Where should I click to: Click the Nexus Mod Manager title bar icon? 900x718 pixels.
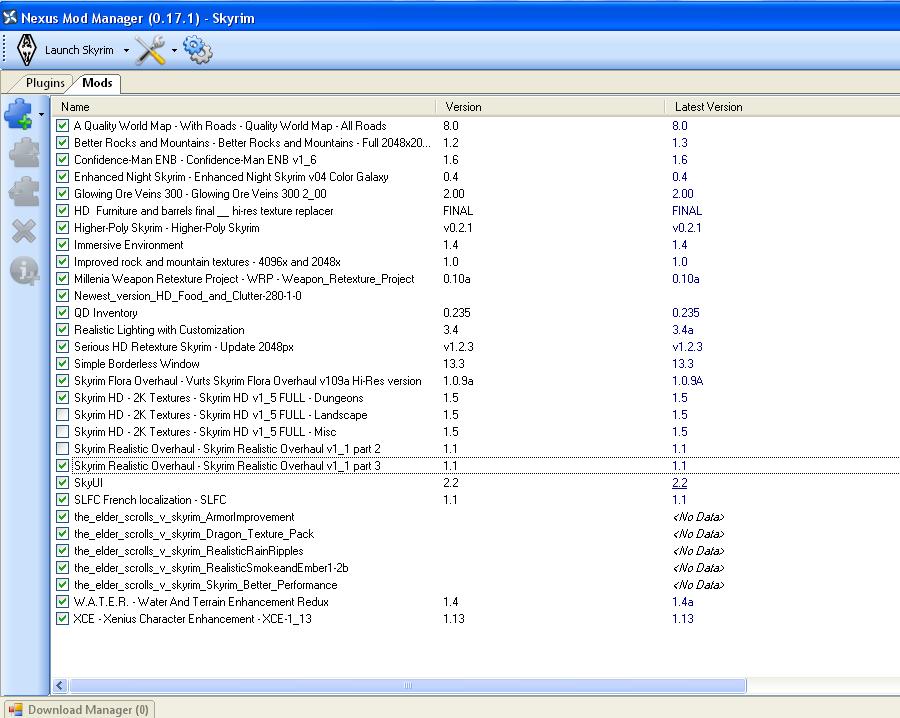coord(10,18)
